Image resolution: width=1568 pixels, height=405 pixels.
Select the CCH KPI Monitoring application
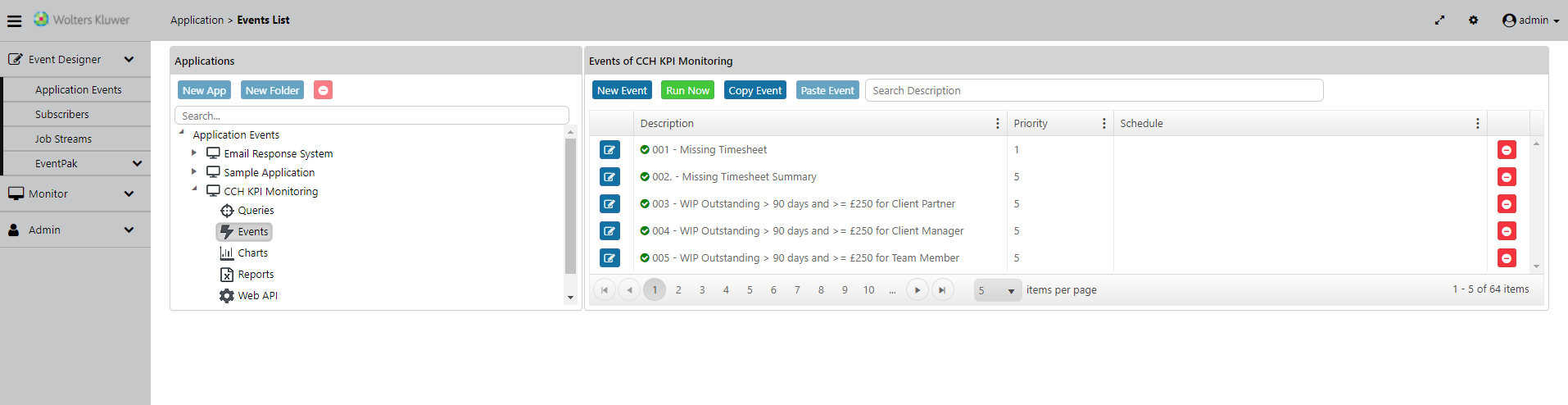262,191
